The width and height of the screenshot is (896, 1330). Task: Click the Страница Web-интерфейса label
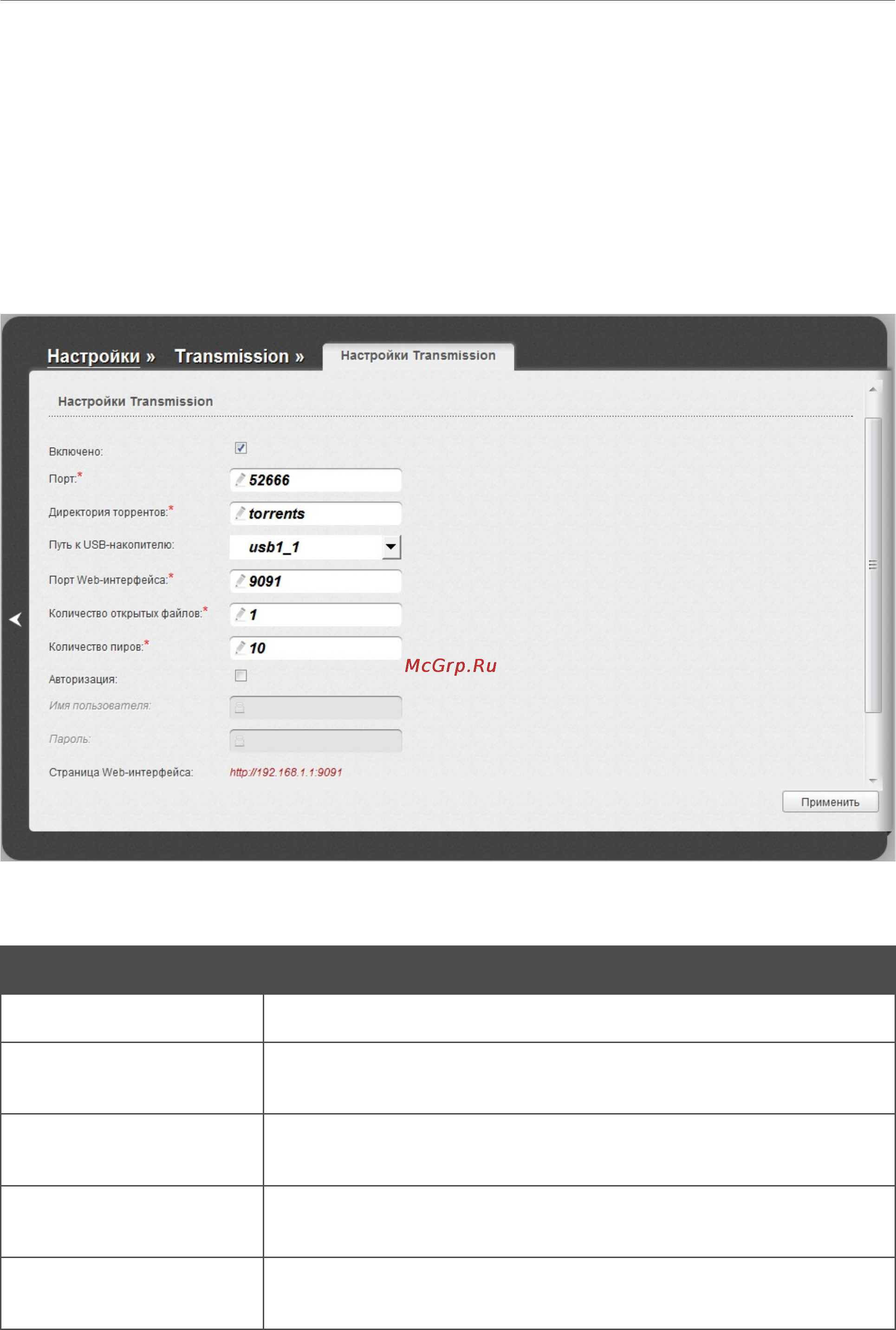(x=121, y=772)
